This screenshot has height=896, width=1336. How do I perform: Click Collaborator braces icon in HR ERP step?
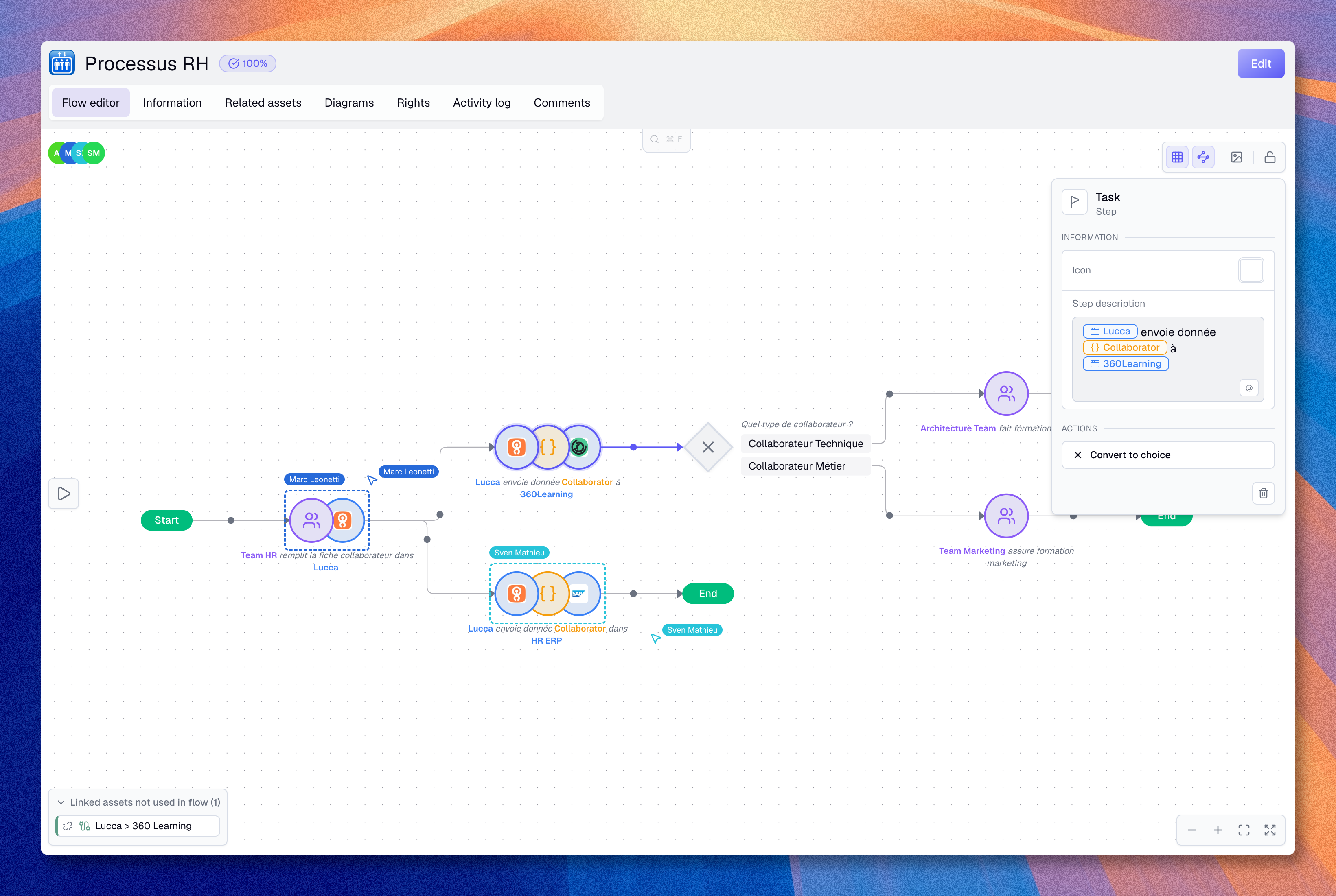548,594
